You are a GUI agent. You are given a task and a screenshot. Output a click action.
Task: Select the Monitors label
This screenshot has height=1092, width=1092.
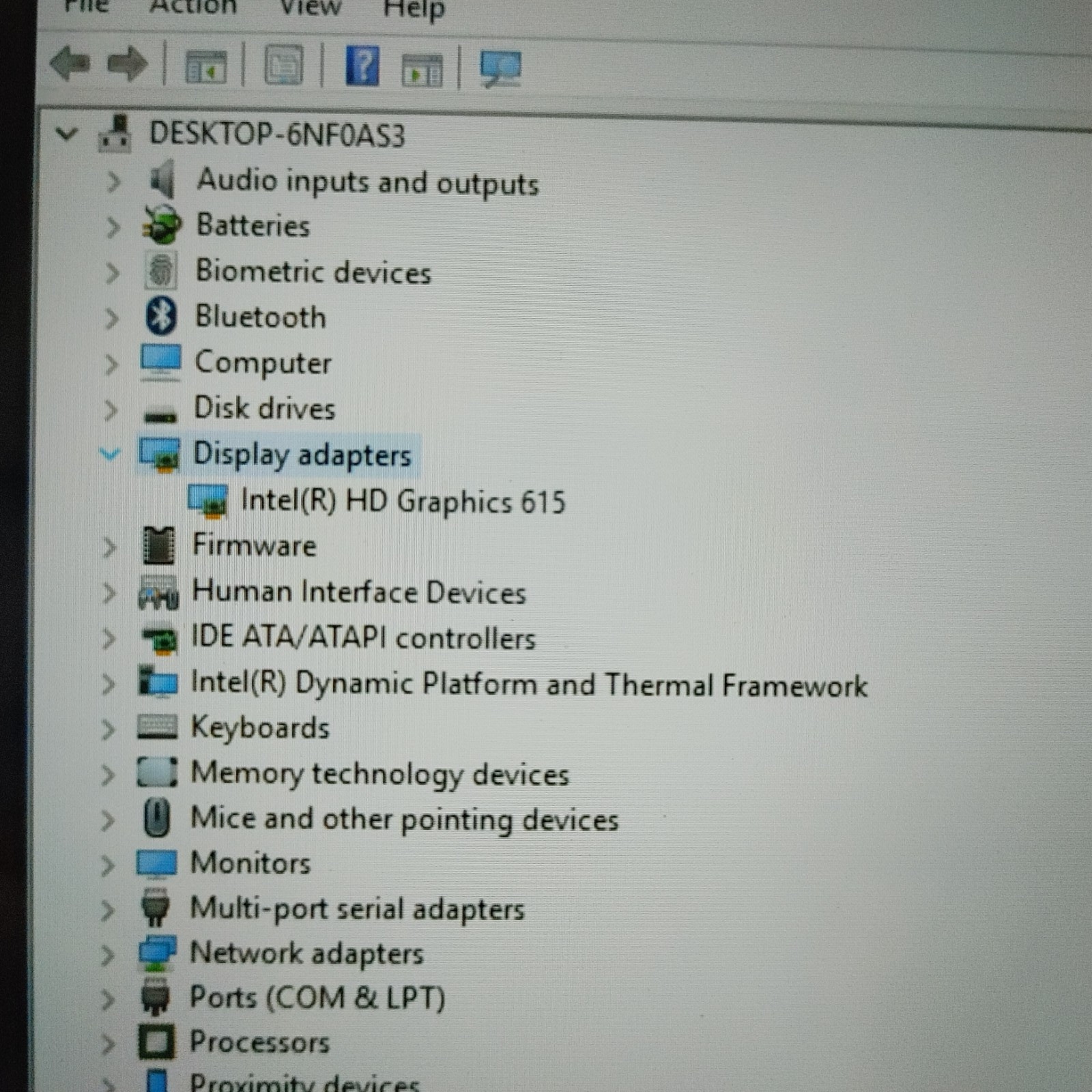click(x=250, y=863)
